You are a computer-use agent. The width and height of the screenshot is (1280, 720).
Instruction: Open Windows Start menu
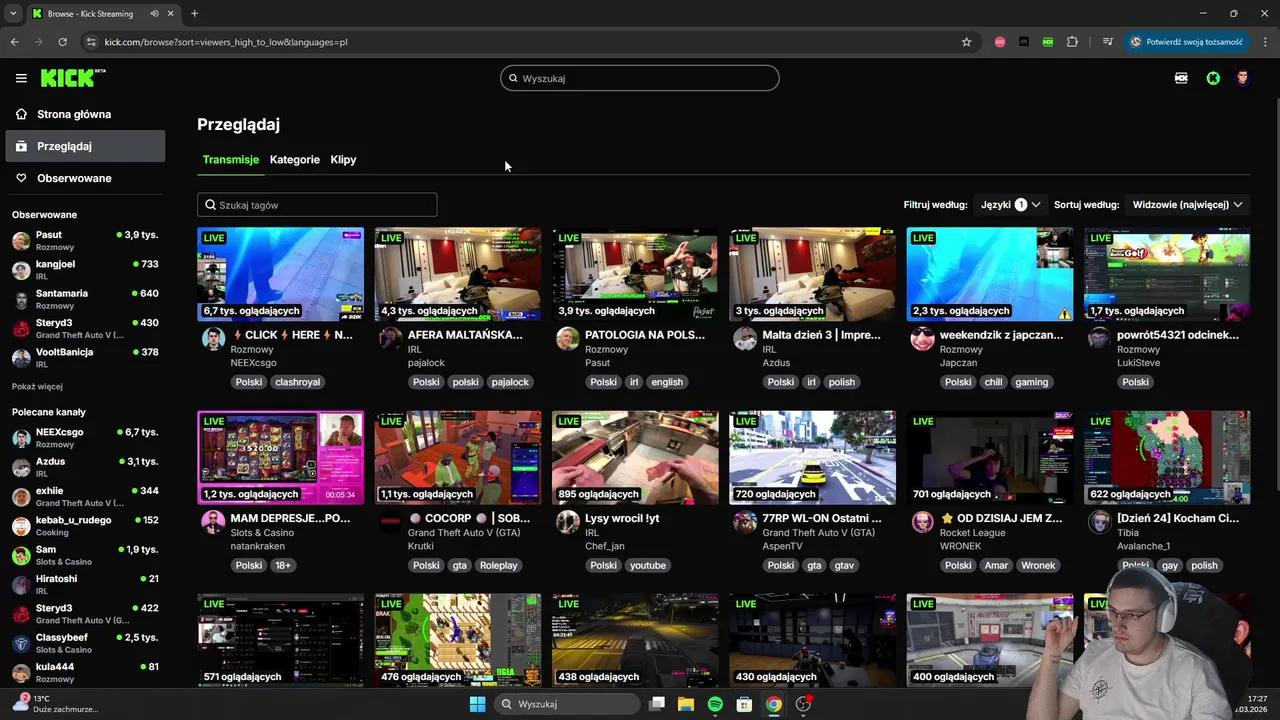477,704
